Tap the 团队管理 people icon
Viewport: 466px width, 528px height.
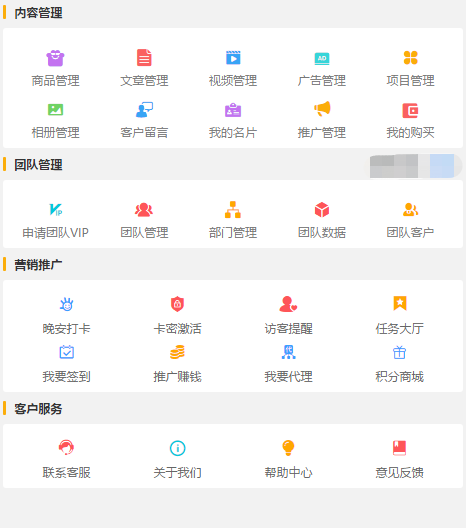pos(144,209)
